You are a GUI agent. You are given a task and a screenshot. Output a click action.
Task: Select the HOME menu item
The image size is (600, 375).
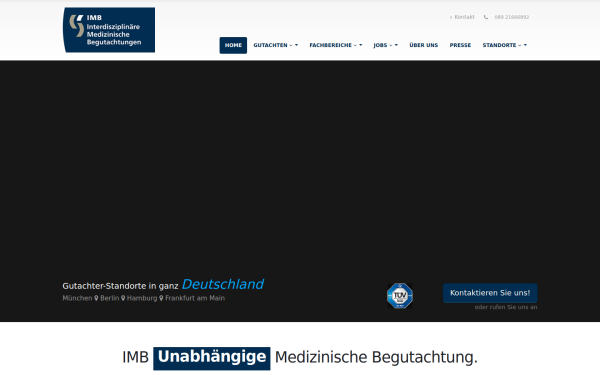[233, 45]
